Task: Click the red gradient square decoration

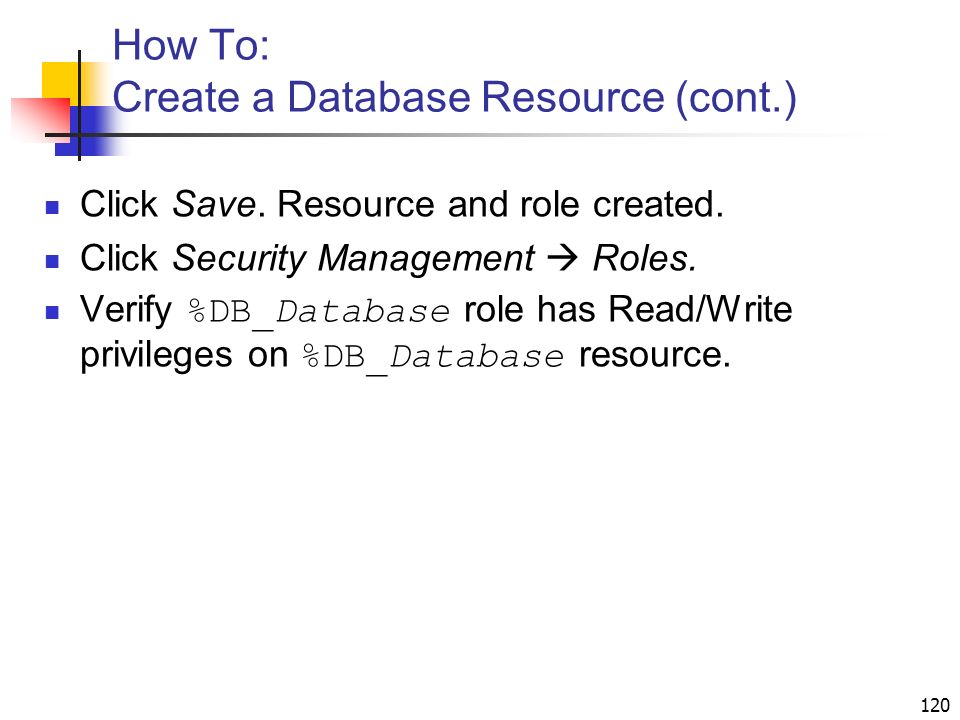Action: [x=40, y=118]
